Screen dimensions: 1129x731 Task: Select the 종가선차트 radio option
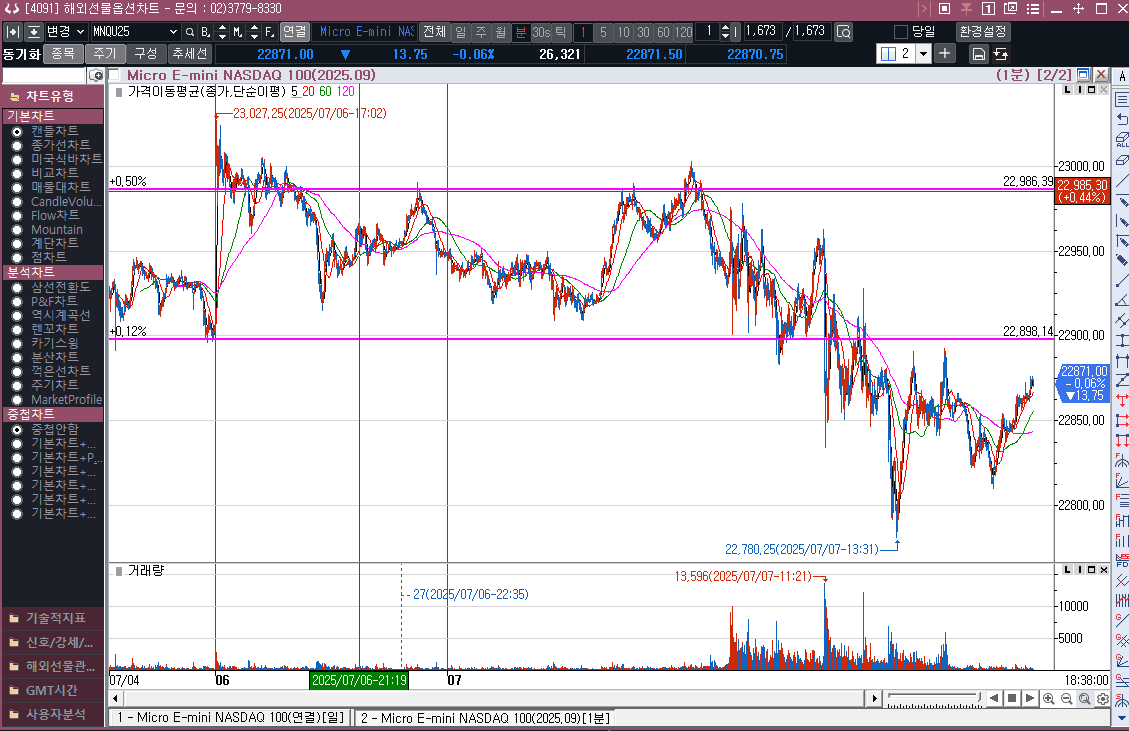pyautogui.click(x=17, y=145)
